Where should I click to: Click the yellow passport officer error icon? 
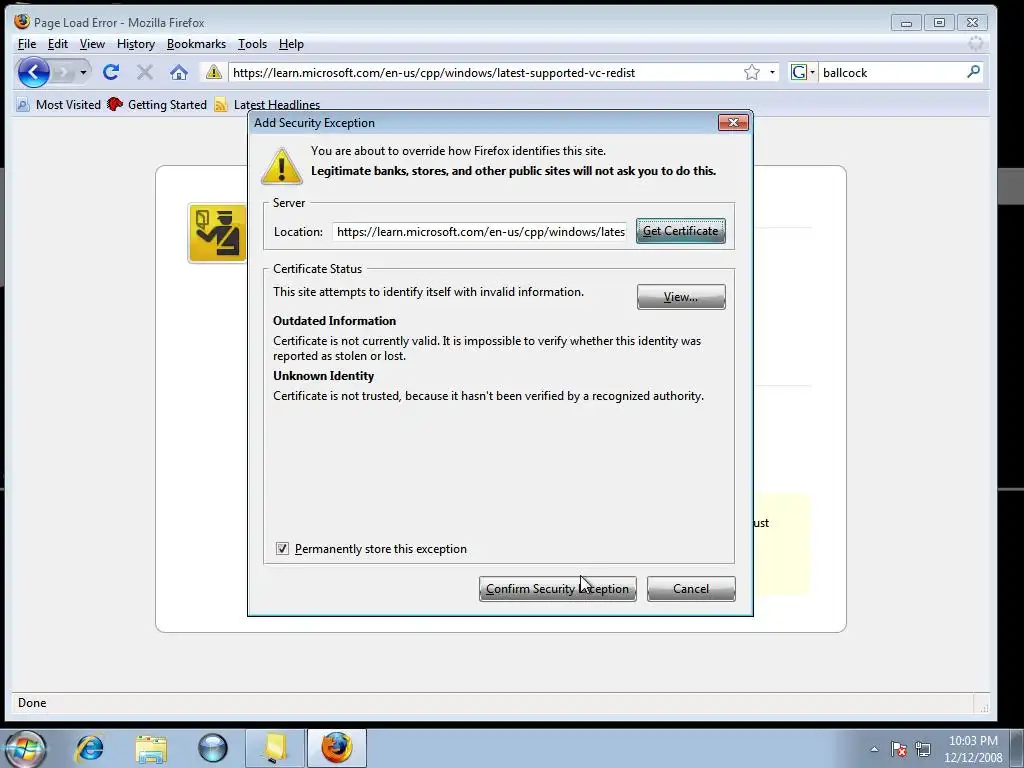tap(217, 233)
